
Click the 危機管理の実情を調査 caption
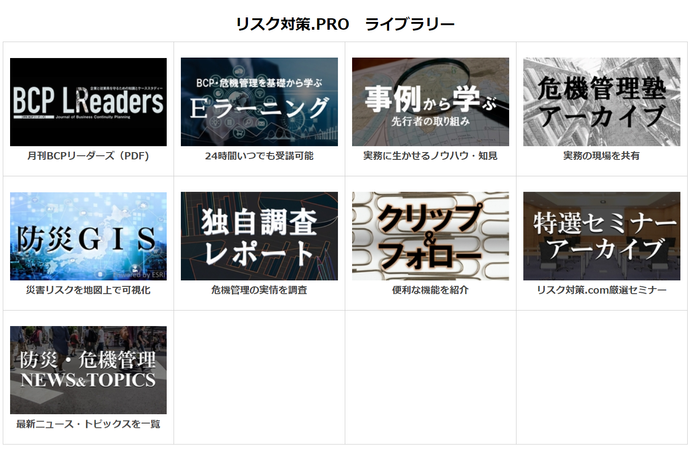pos(259,290)
